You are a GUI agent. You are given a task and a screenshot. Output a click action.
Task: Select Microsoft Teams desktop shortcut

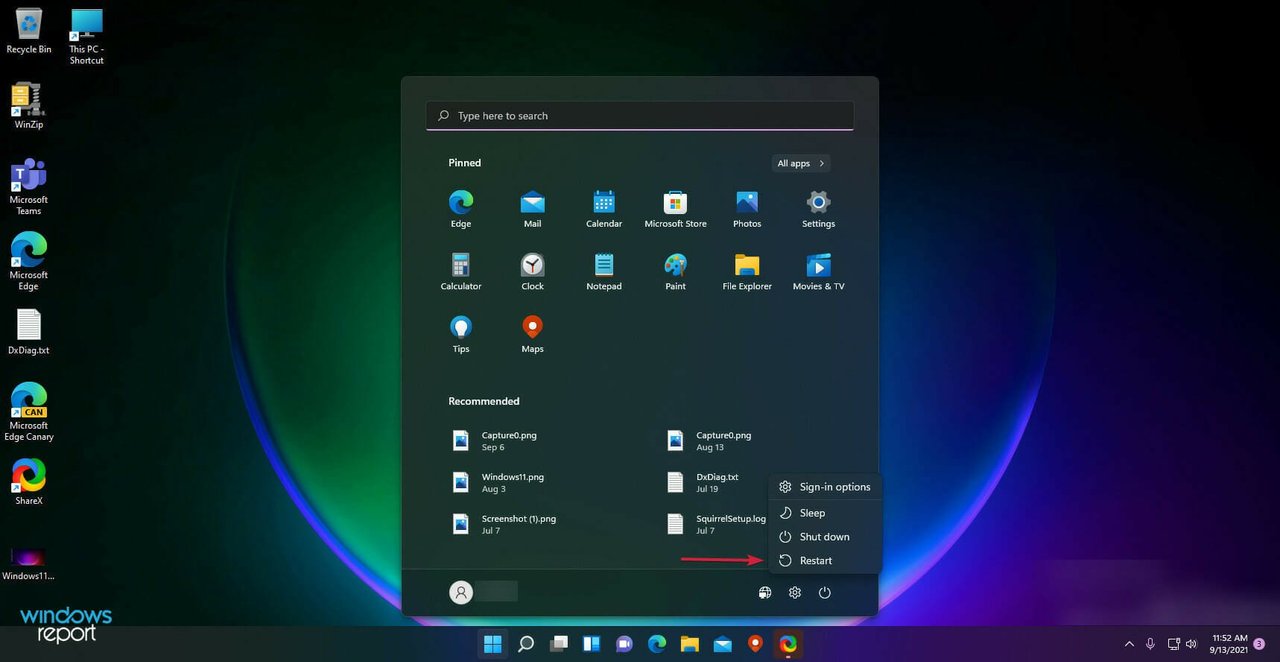[29, 186]
